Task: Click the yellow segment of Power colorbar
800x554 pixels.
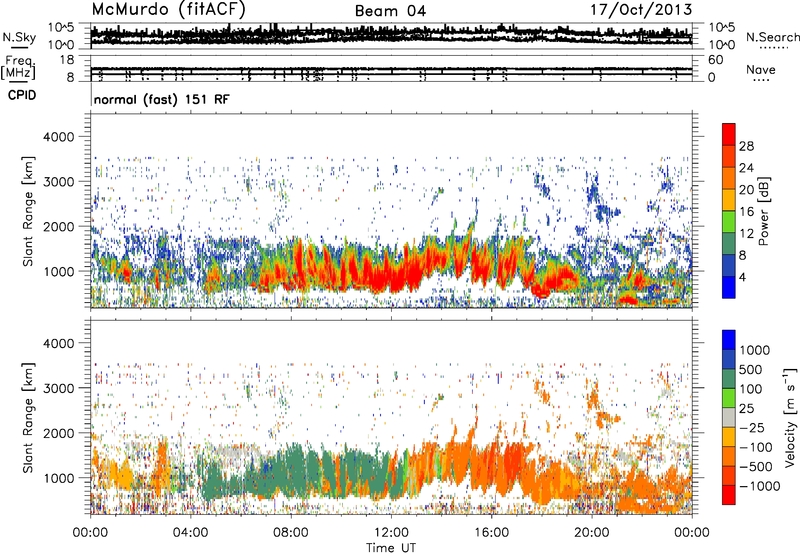Action: 729,199
